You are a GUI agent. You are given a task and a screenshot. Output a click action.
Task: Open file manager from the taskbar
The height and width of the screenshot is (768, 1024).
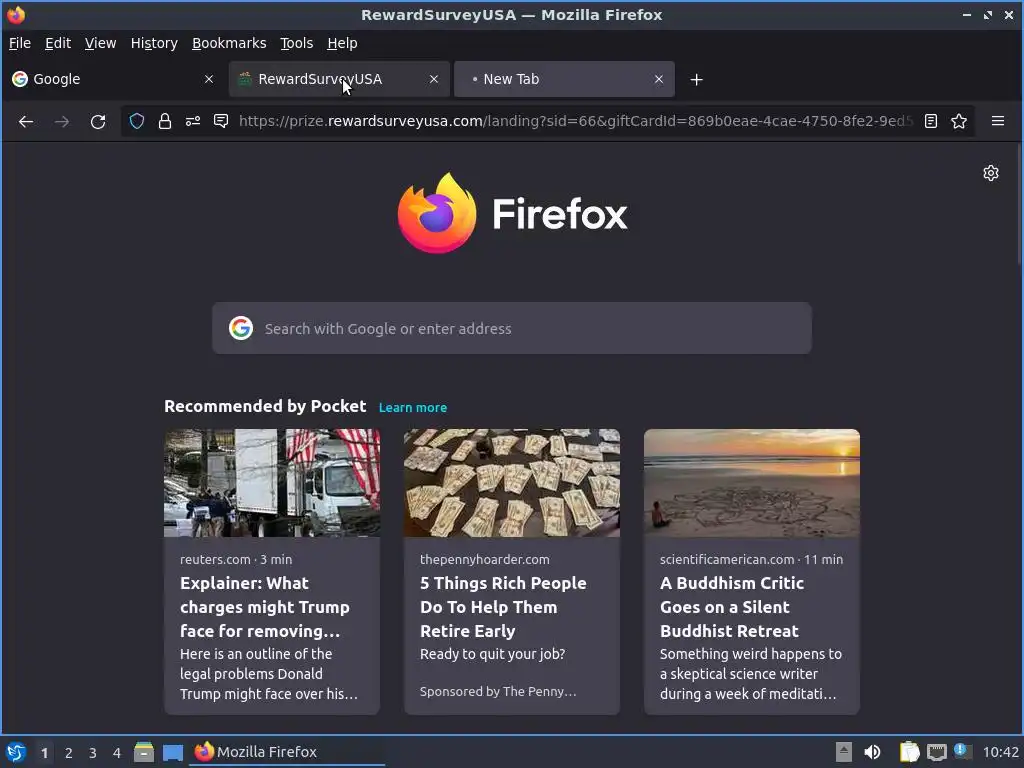[x=144, y=752]
